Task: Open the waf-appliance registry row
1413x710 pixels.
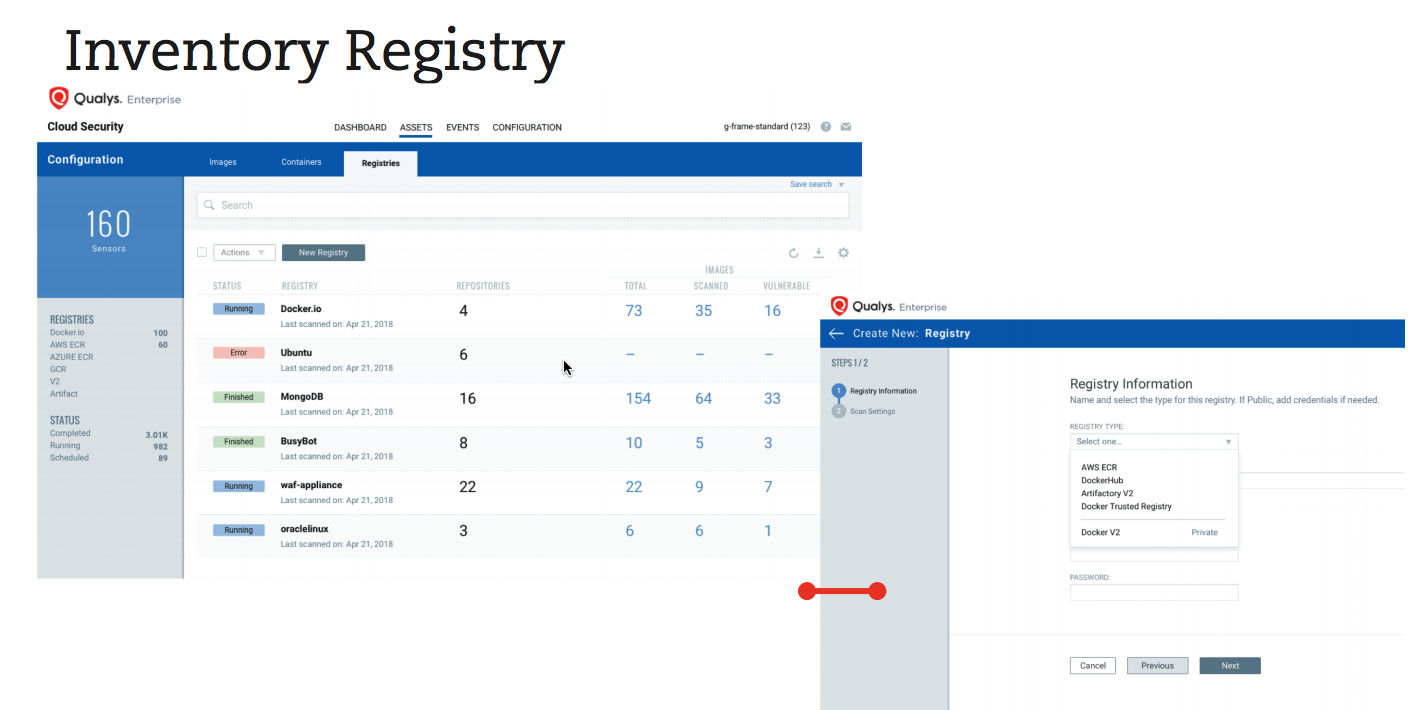Action: [x=508, y=492]
